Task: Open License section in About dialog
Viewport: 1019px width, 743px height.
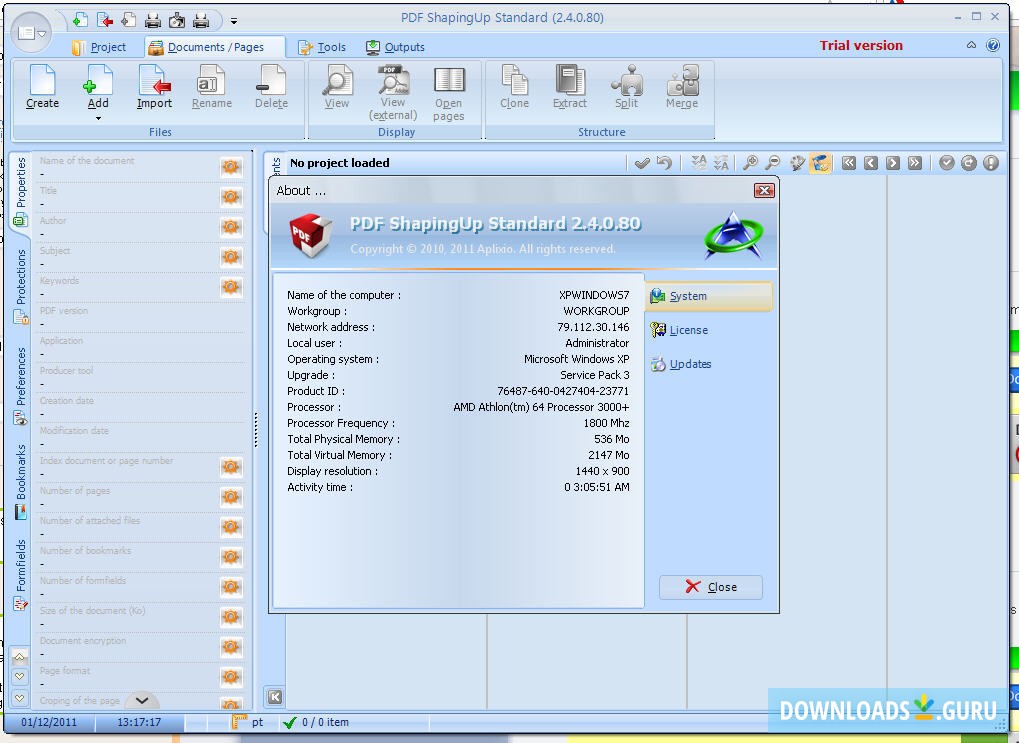Action: pos(679,330)
